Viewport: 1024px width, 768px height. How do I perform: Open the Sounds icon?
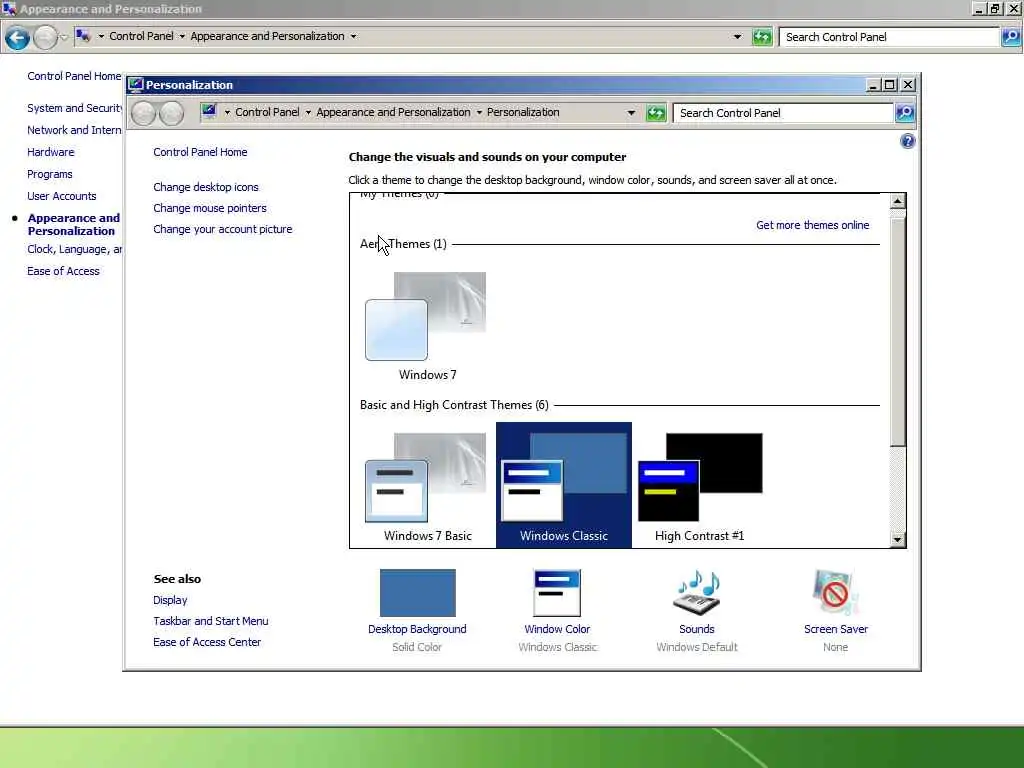click(x=696, y=592)
